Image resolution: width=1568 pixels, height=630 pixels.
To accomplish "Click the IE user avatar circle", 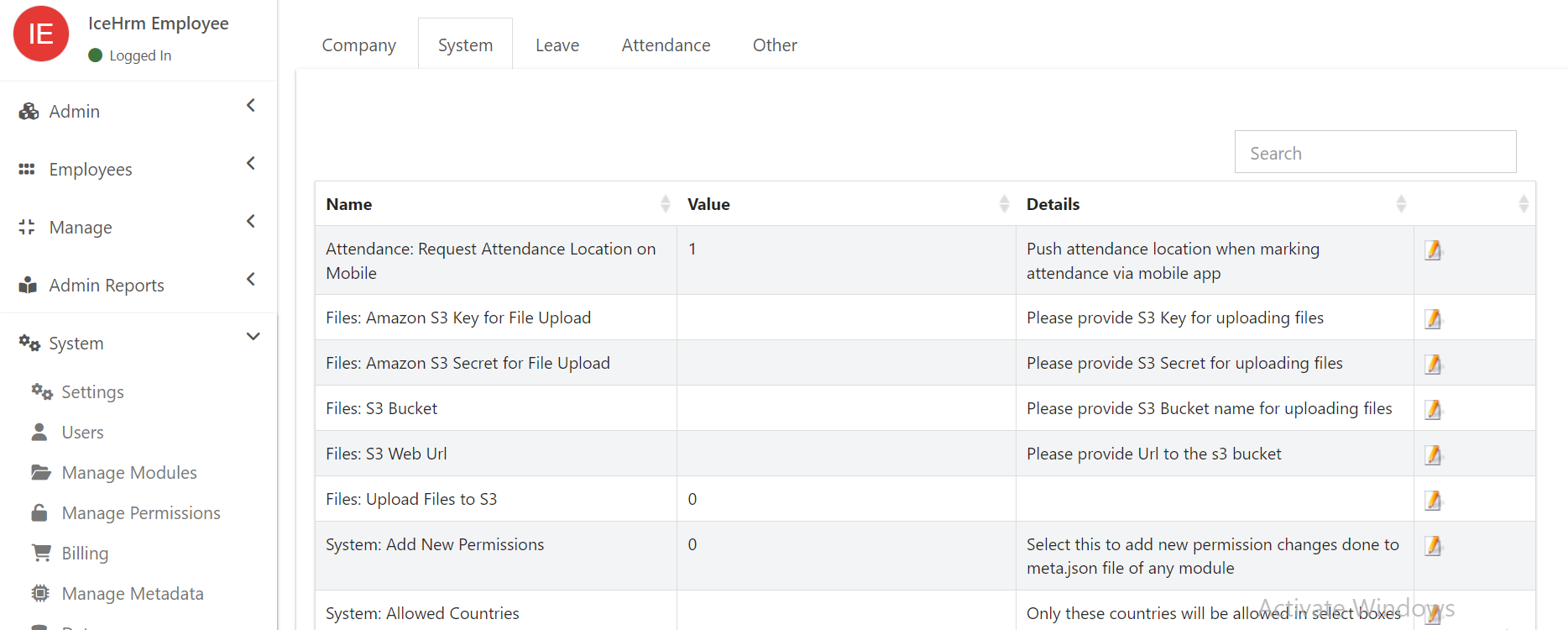I will [x=41, y=34].
